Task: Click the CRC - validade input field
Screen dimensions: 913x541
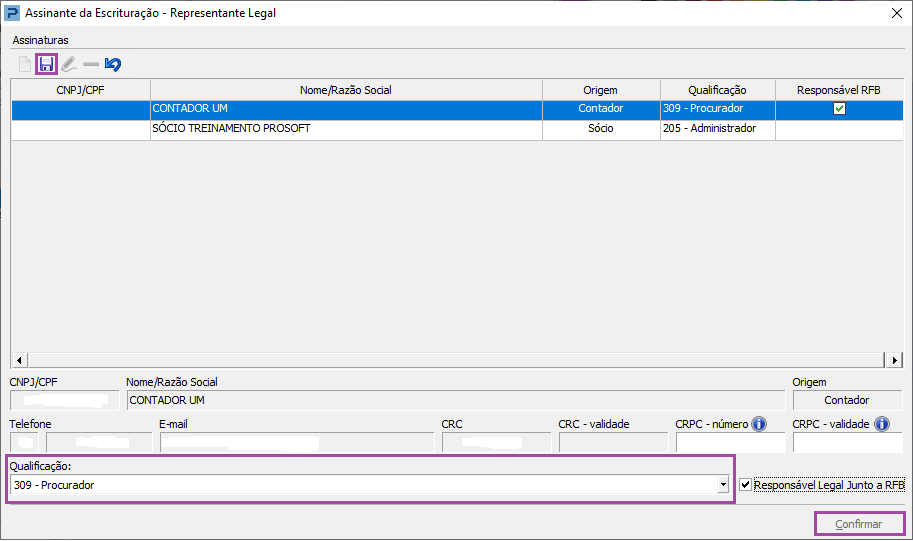Action: pyautogui.click(x=613, y=442)
